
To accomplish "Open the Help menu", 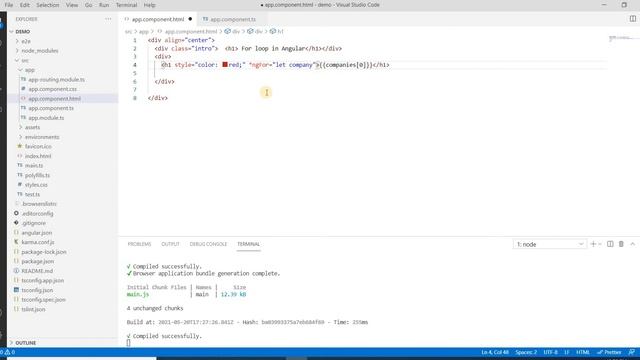I will coord(149,5).
